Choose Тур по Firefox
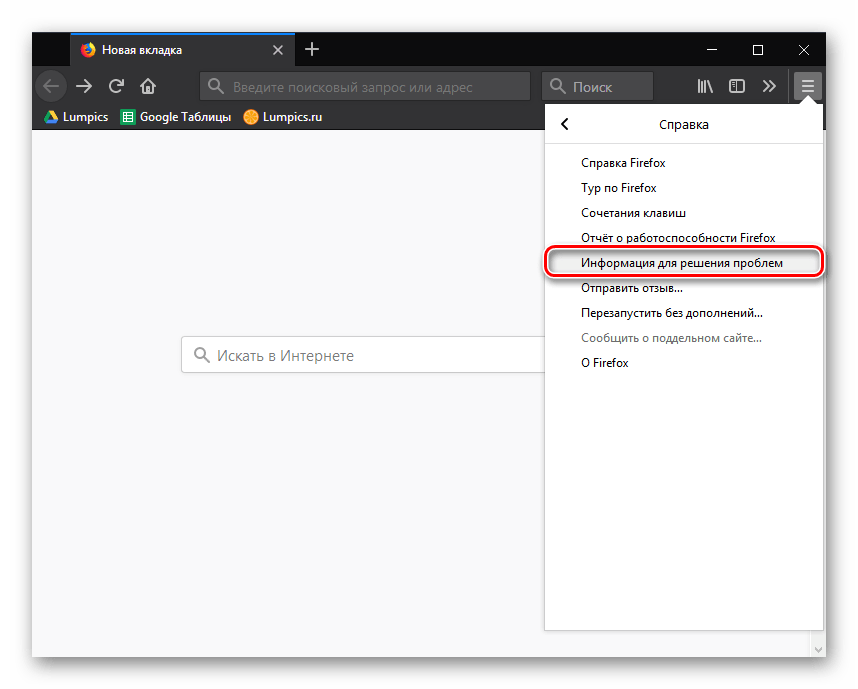 pyautogui.click(x=619, y=188)
